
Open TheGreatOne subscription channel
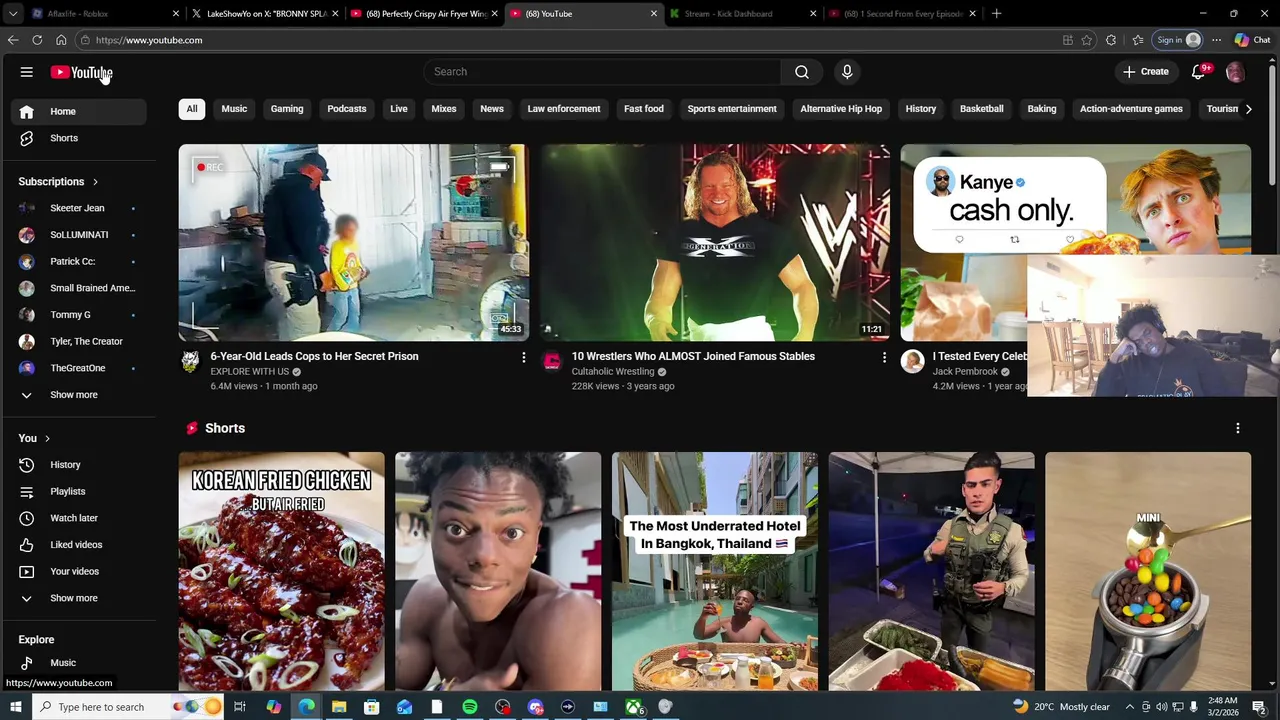(78, 368)
